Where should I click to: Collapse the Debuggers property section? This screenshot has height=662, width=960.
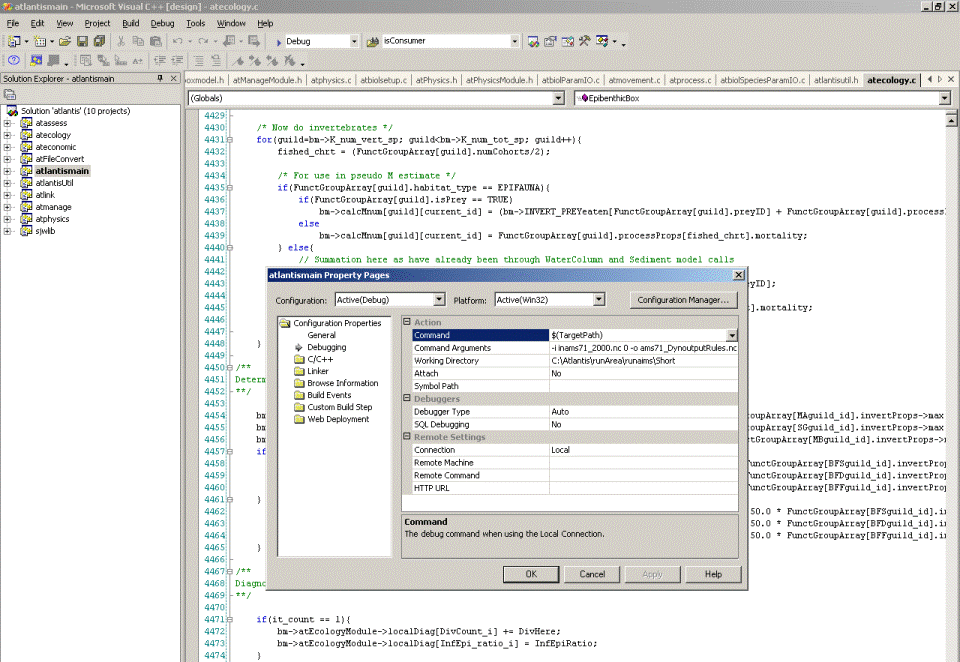coord(407,399)
